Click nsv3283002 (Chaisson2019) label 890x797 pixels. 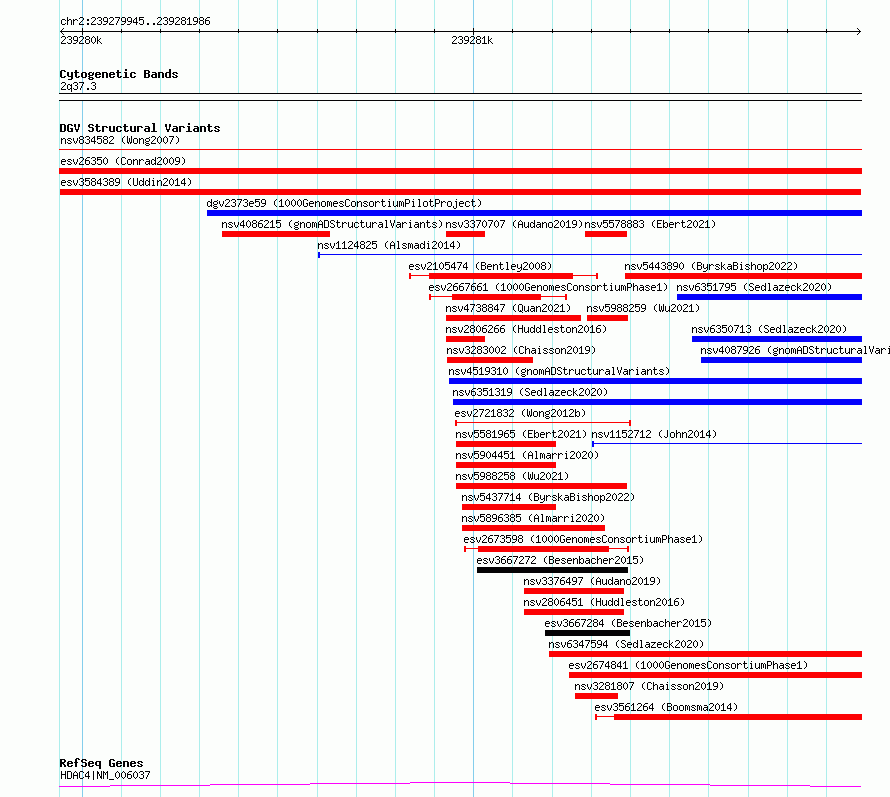pyautogui.click(x=521, y=350)
